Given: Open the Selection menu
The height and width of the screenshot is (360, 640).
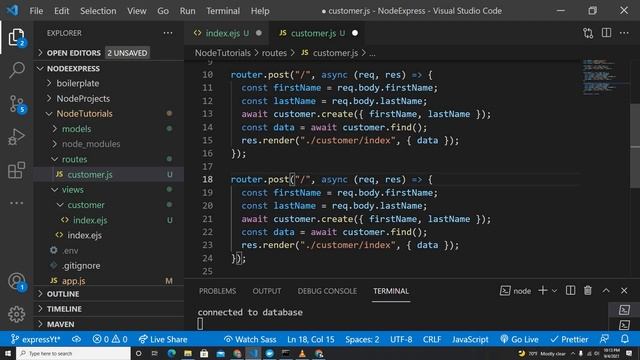Looking at the screenshot, I should 98,11.
